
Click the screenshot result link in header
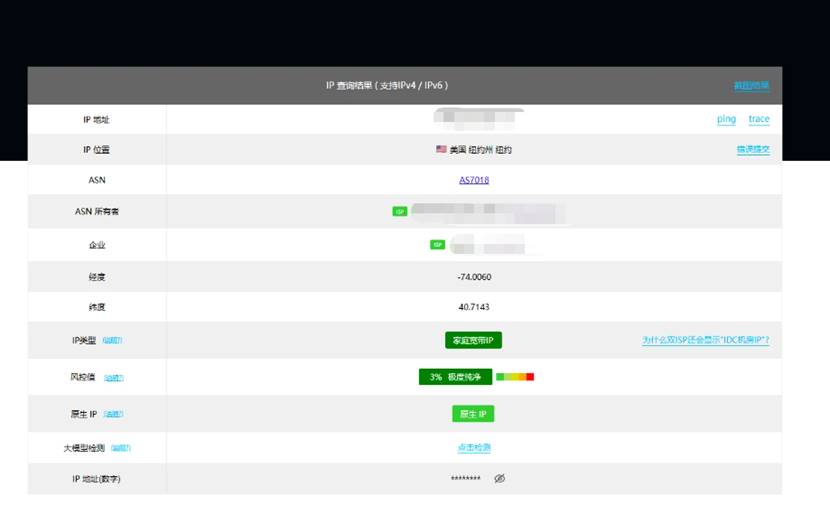click(x=752, y=86)
